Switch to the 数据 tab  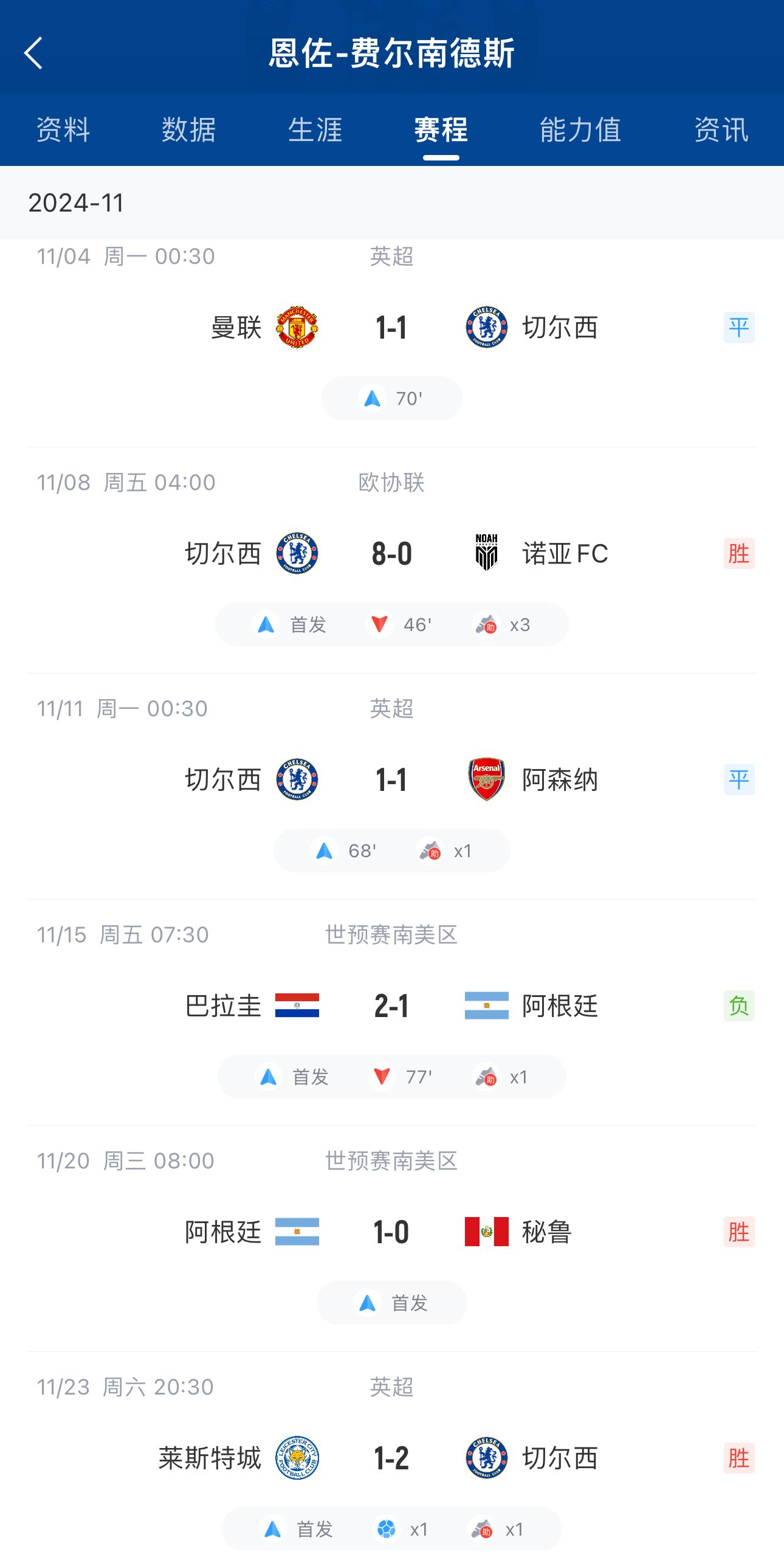pos(189,129)
